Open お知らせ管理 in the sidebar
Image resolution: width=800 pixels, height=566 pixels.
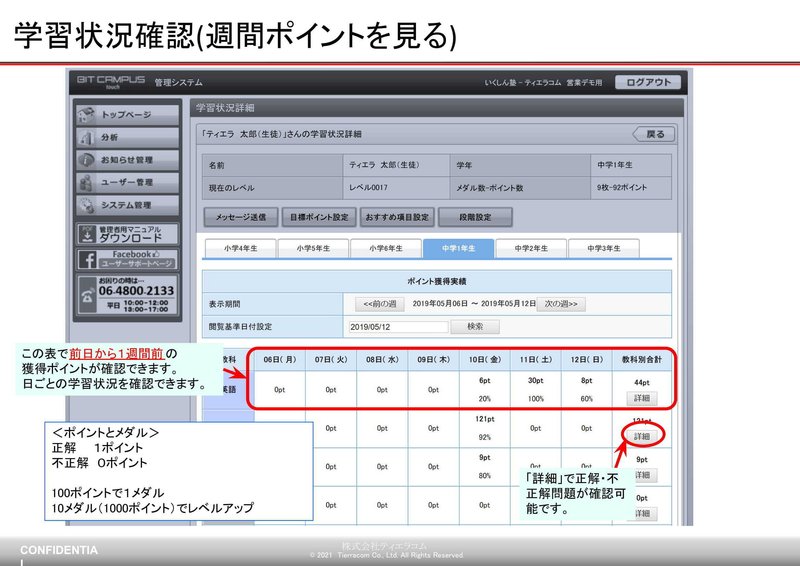128,160
